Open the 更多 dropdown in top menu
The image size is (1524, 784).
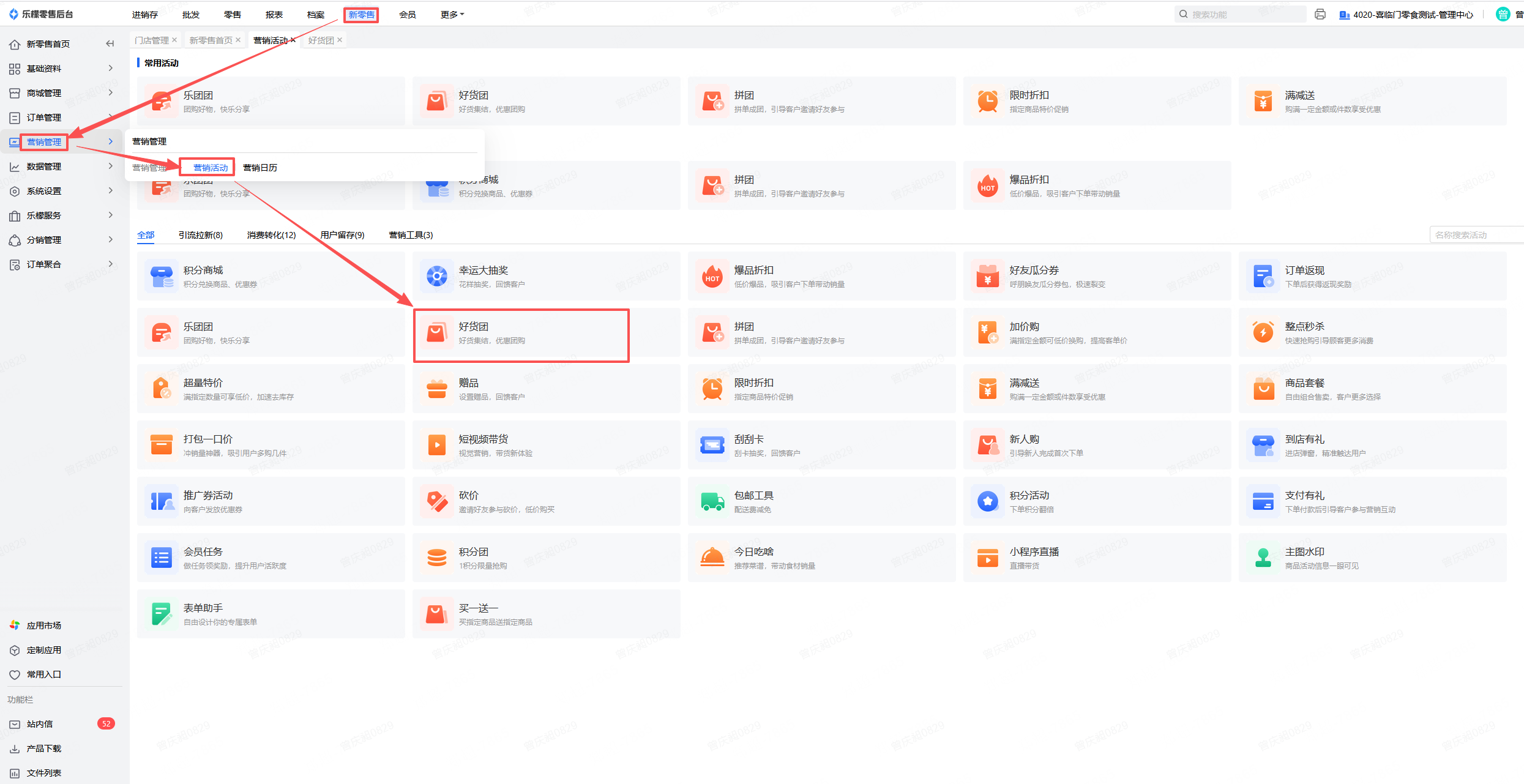[x=452, y=15]
